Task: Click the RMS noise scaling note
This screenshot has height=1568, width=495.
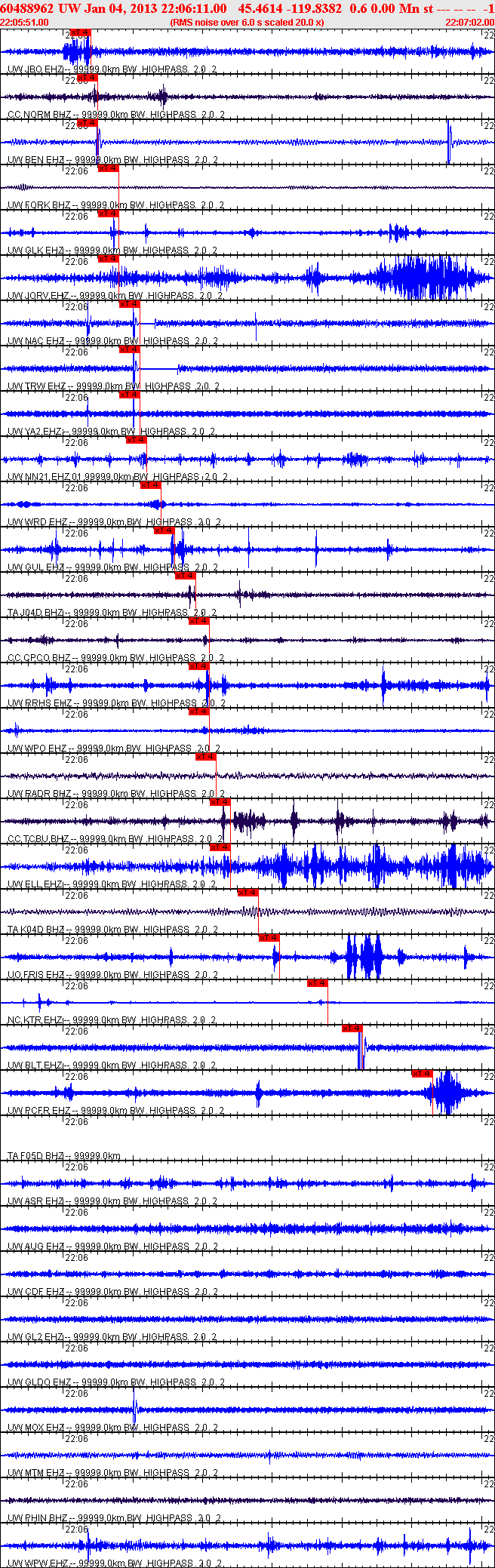Action: tap(247, 23)
